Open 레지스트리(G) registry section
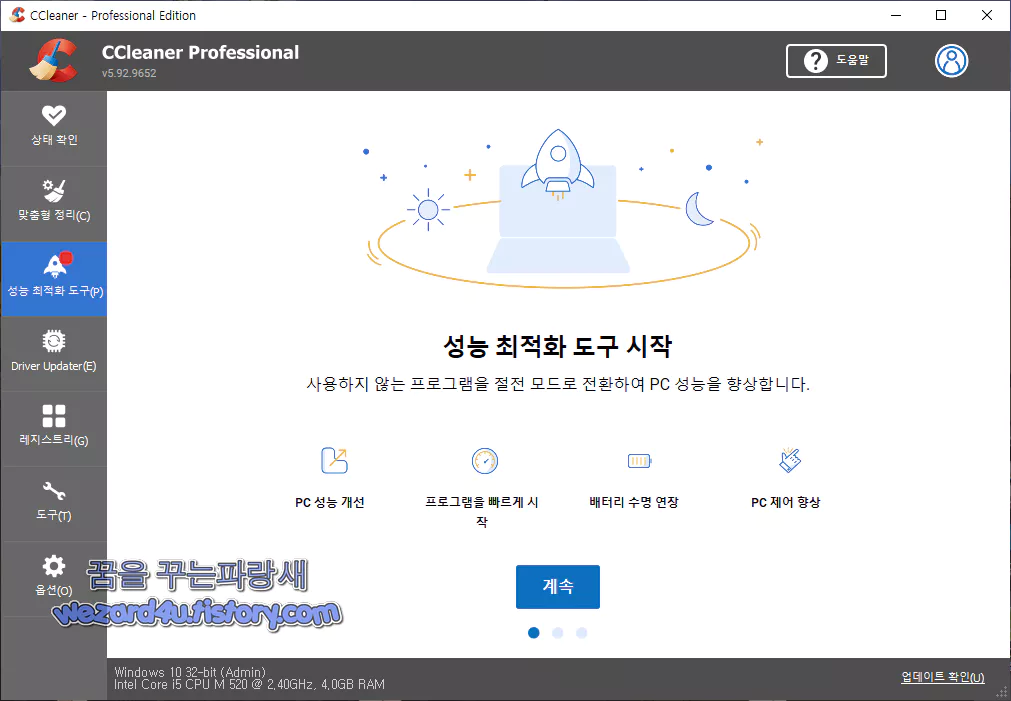The width and height of the screenshot is (1011, 701). [x=54, y=428]
